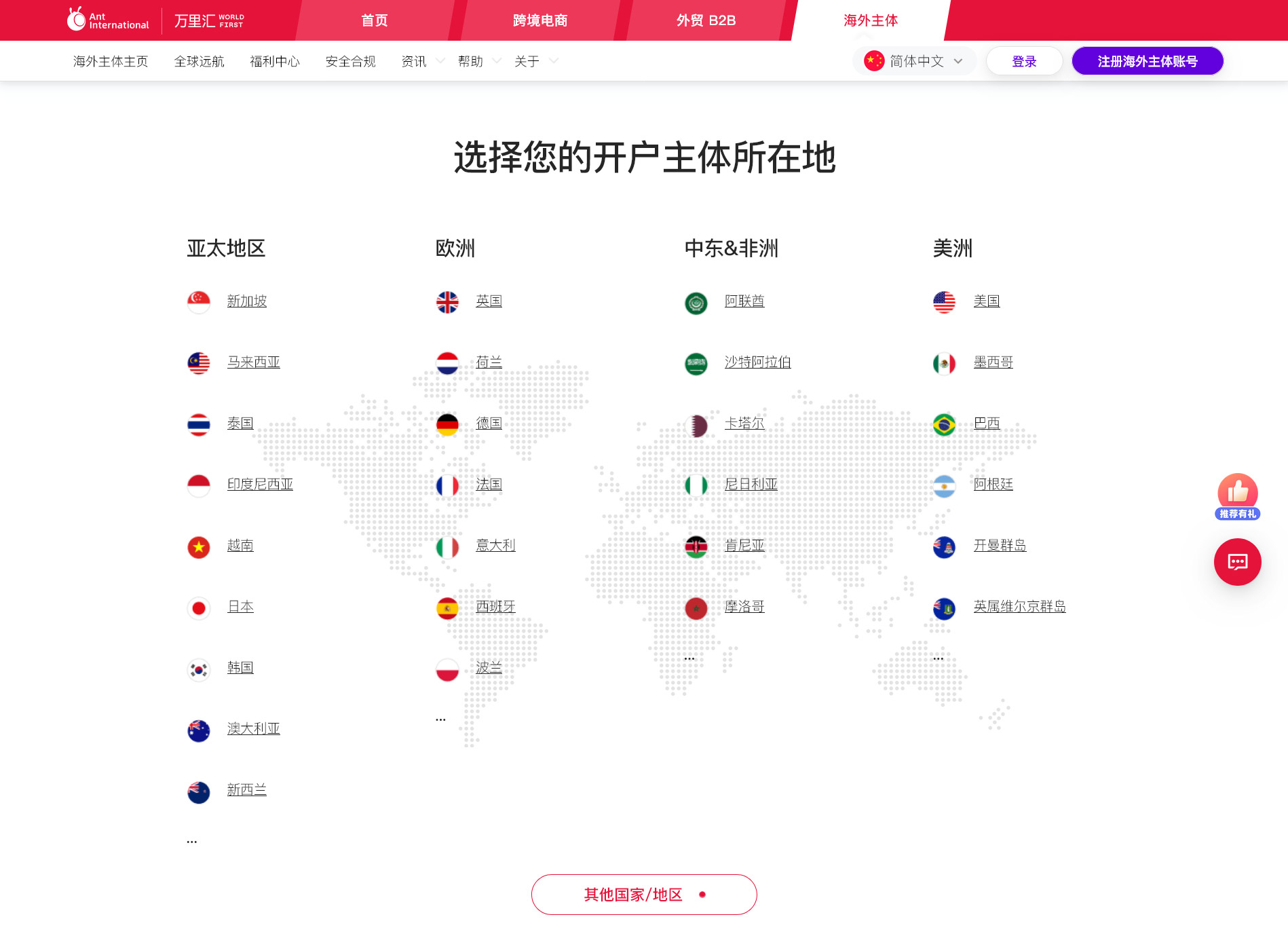The height and width of the screenshot is (936, 1288).
Task: Click the Japan flag icon
Action: pyautogui.click(x=199, y=607)
